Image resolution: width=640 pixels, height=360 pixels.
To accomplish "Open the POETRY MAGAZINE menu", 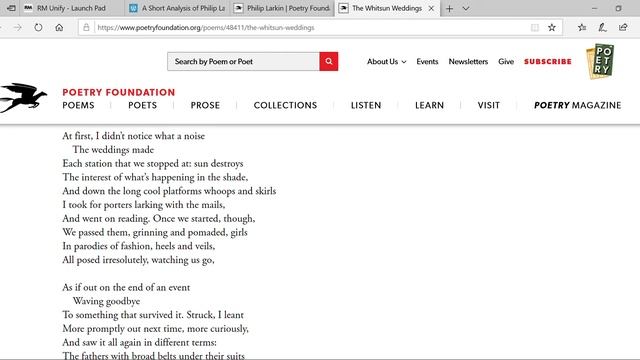I will click(578, 105).
